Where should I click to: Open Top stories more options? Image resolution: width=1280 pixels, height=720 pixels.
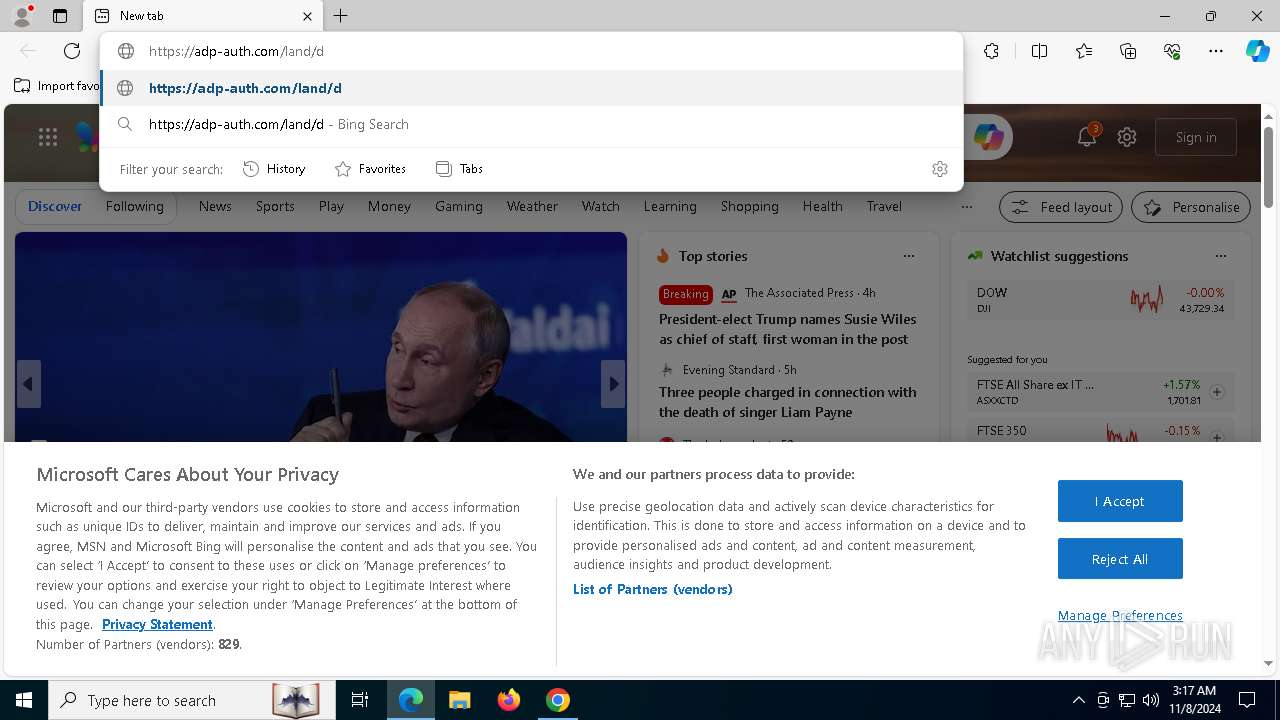[x=908, y=256]
